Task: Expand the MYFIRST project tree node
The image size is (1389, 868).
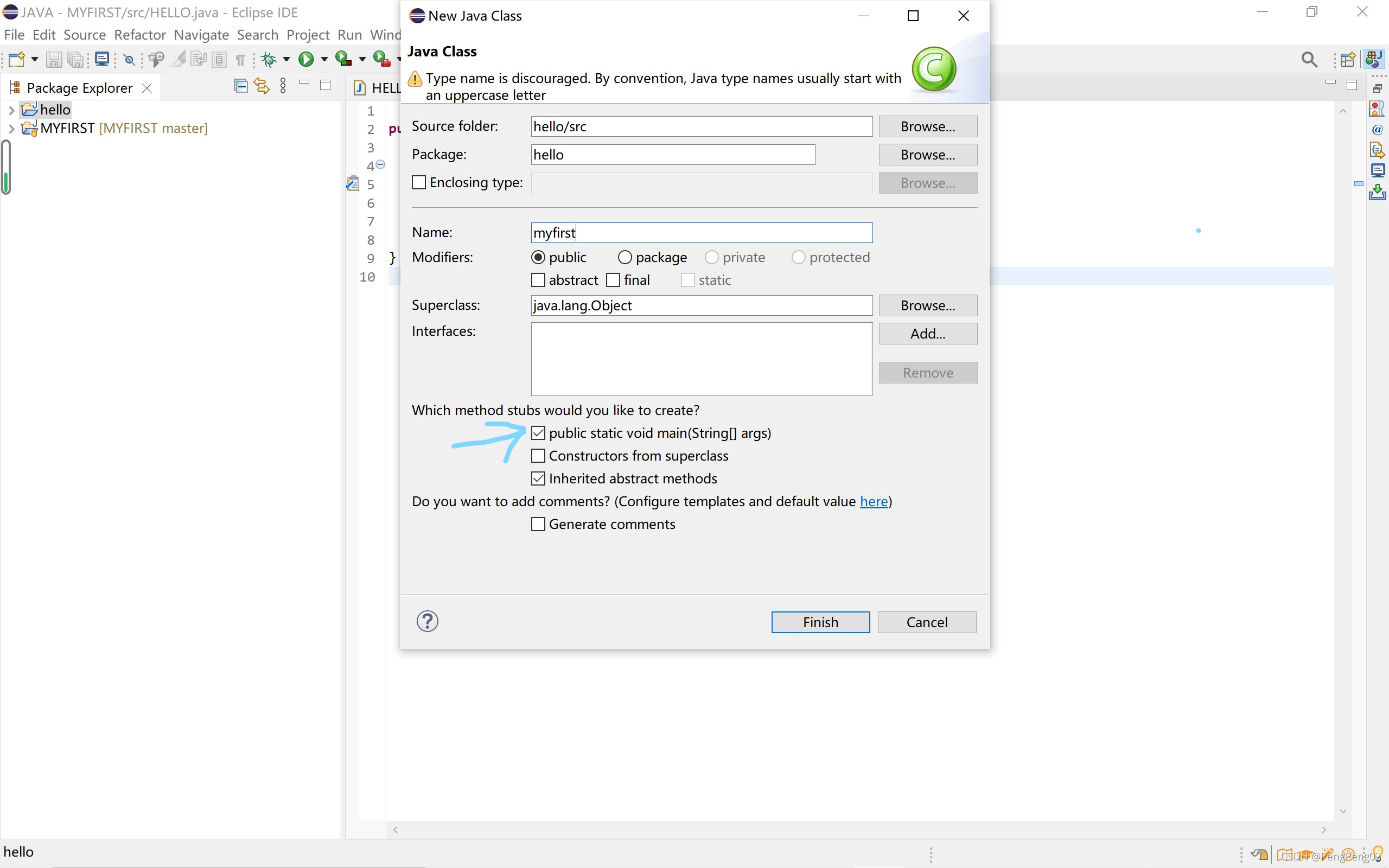Action: click(11, 129)
